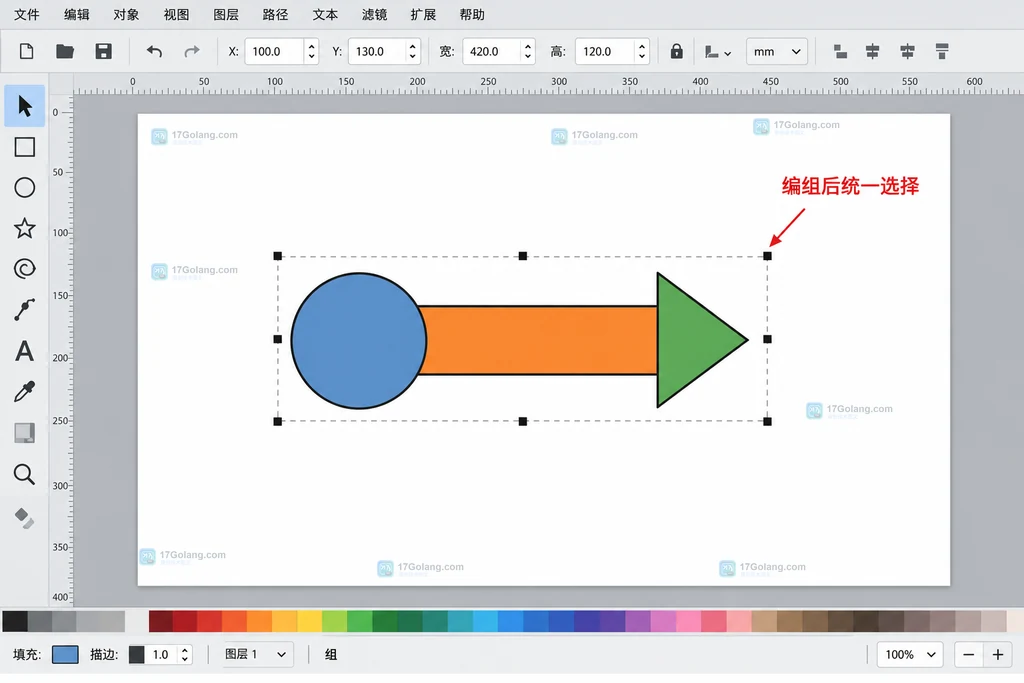This screenshot has height=683, width=1024.
Task: Toggle the width-height ratio lock
Action: pyautogui.click(x=677, y=52)
